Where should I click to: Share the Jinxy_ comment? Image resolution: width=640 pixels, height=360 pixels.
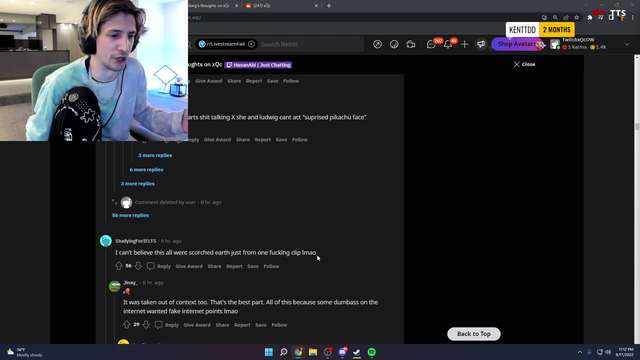coord(222,325)
